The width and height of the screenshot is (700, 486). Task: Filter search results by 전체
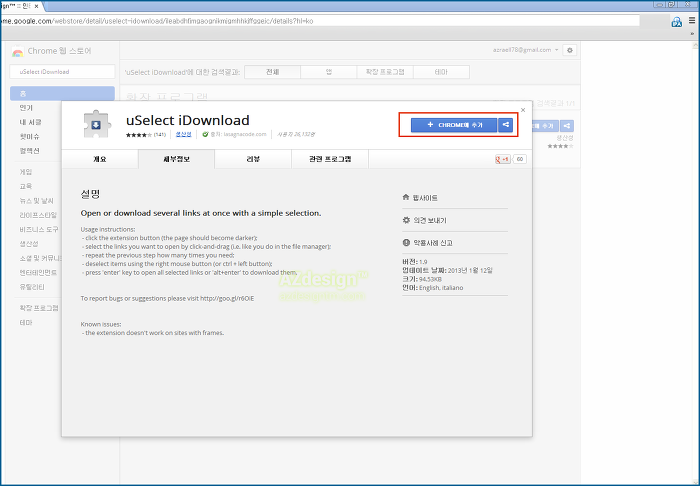coord(272,72)
